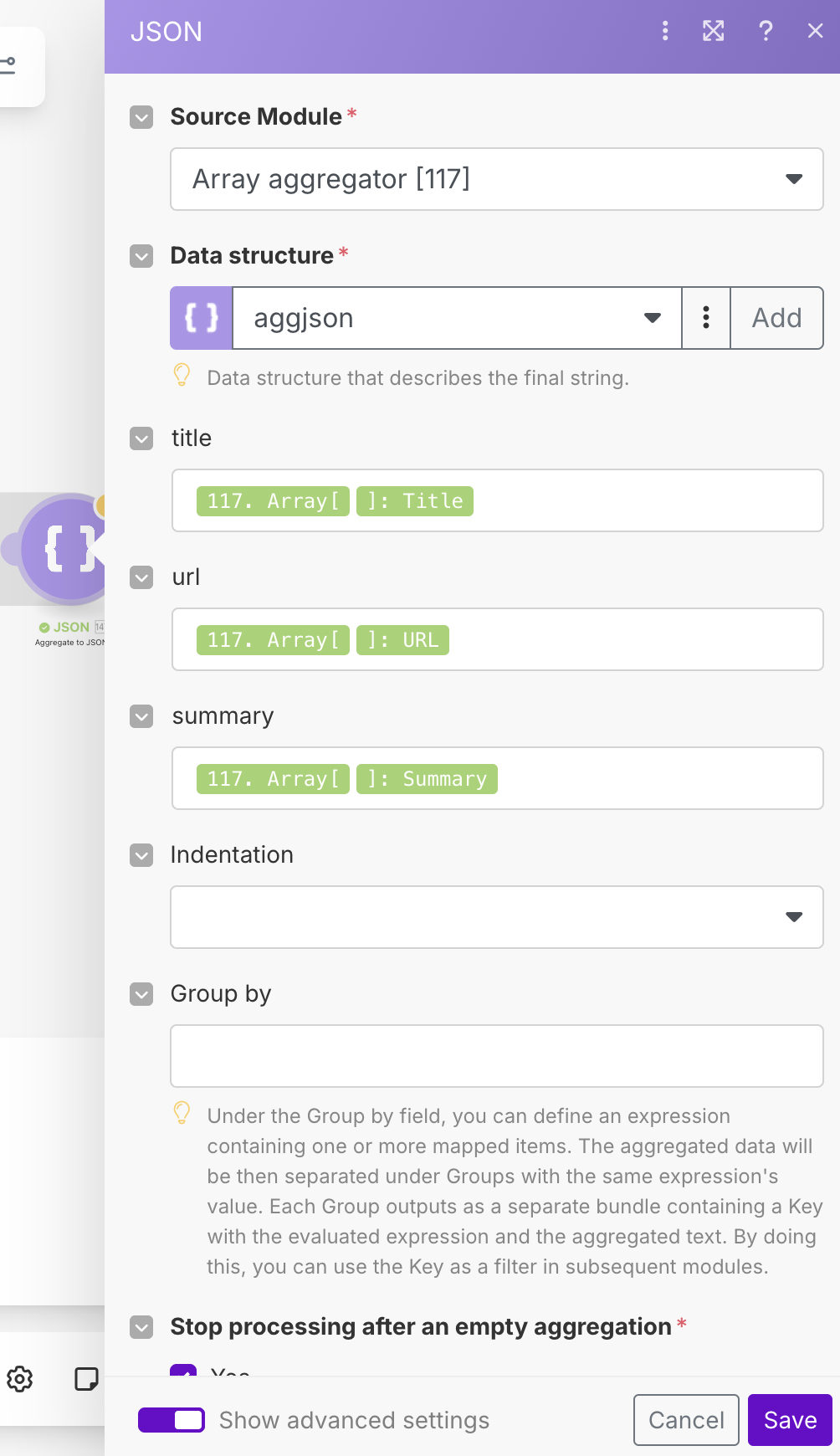Open help for the JSON module
840x1456 pixels.
(765, 32)
